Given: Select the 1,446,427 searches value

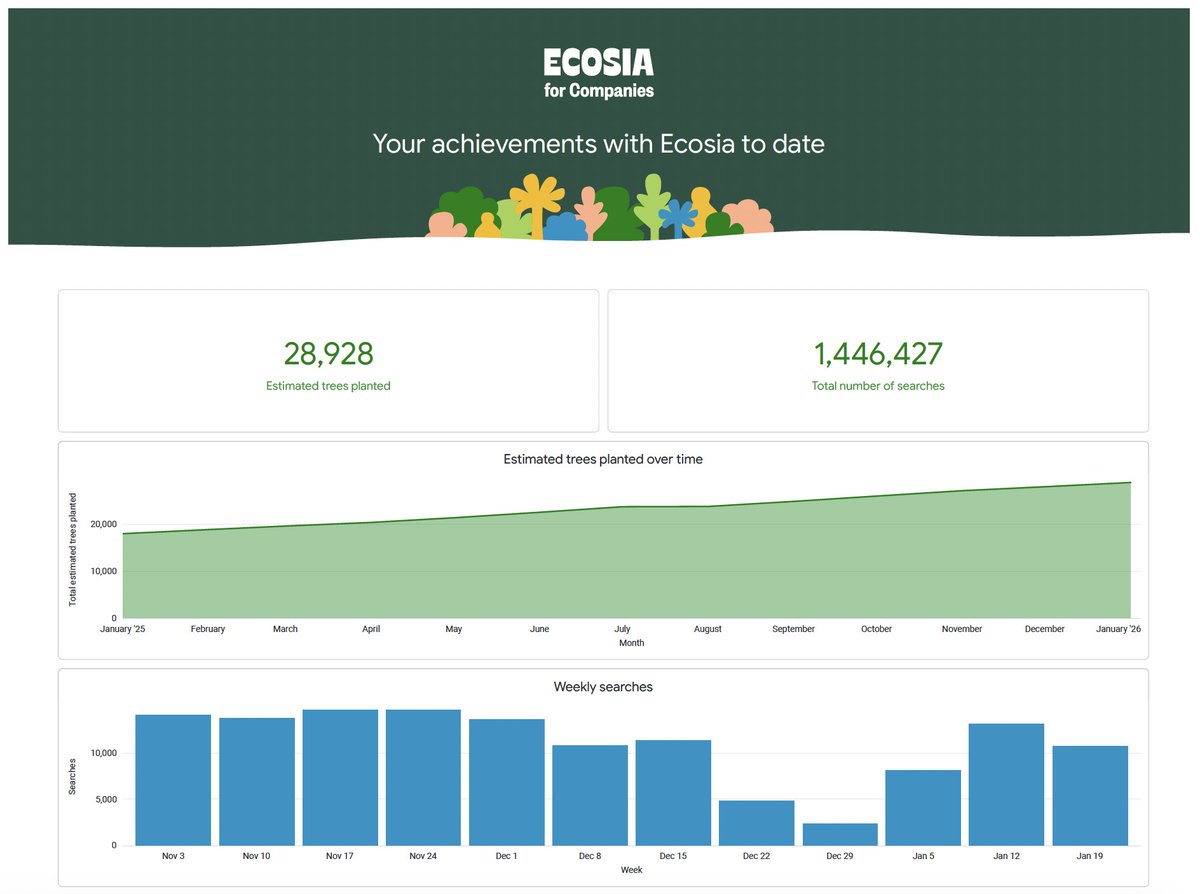Looking at the screenshot, I should 878,354.
